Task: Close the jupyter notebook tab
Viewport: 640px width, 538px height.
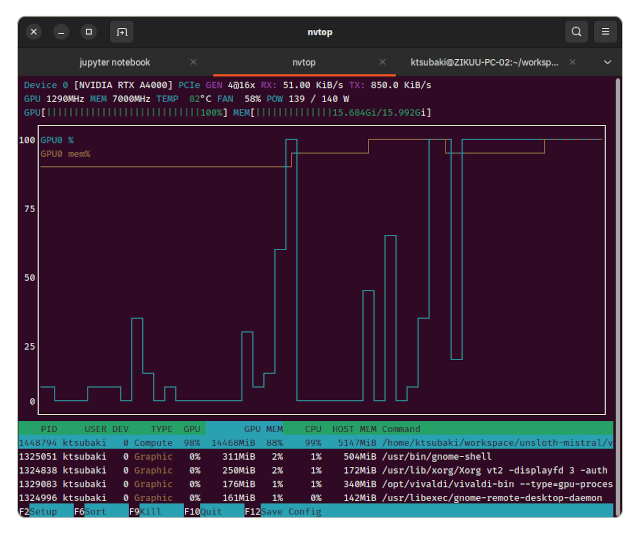Action: pyautogui.click(x=193, y=62)
